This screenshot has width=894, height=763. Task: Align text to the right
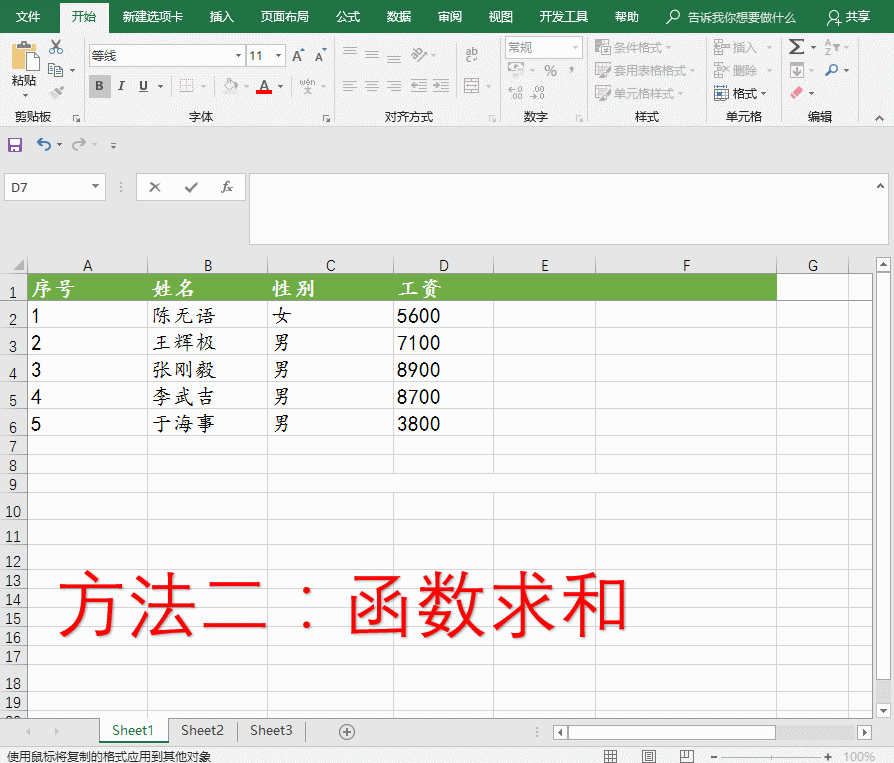coord(394,86)
